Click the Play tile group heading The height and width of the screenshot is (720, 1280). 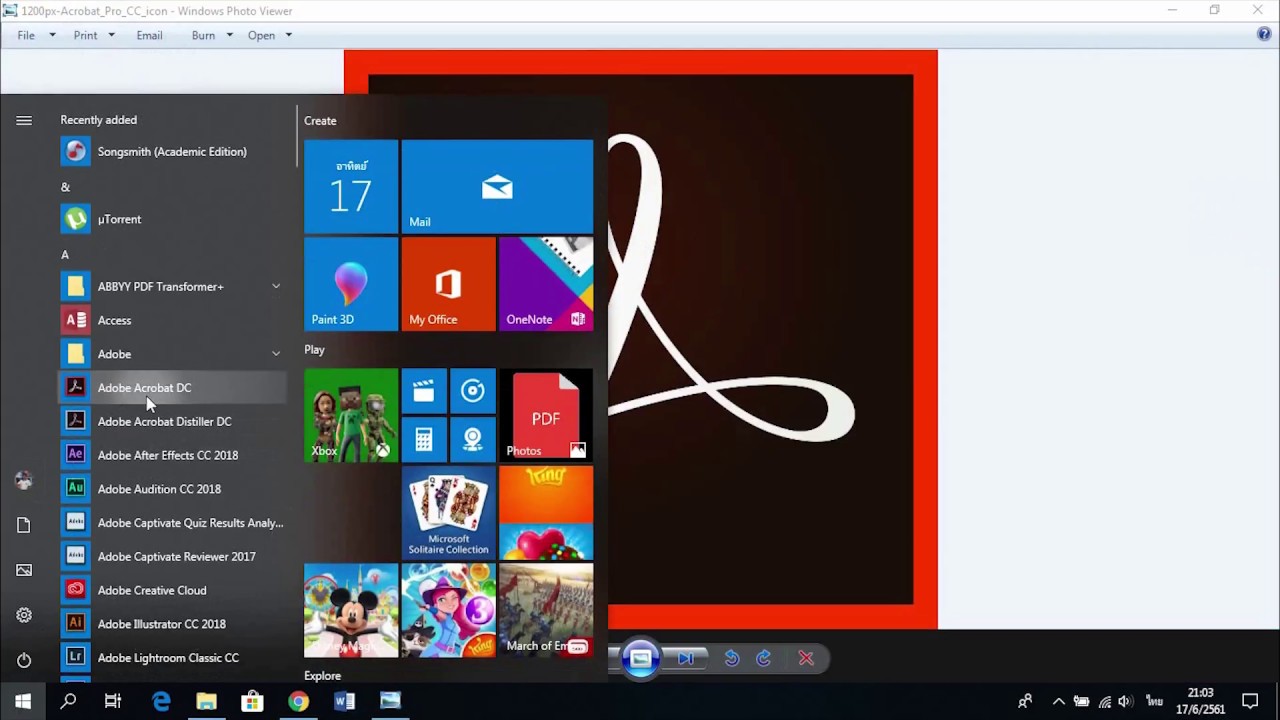[x=314, y=350]
